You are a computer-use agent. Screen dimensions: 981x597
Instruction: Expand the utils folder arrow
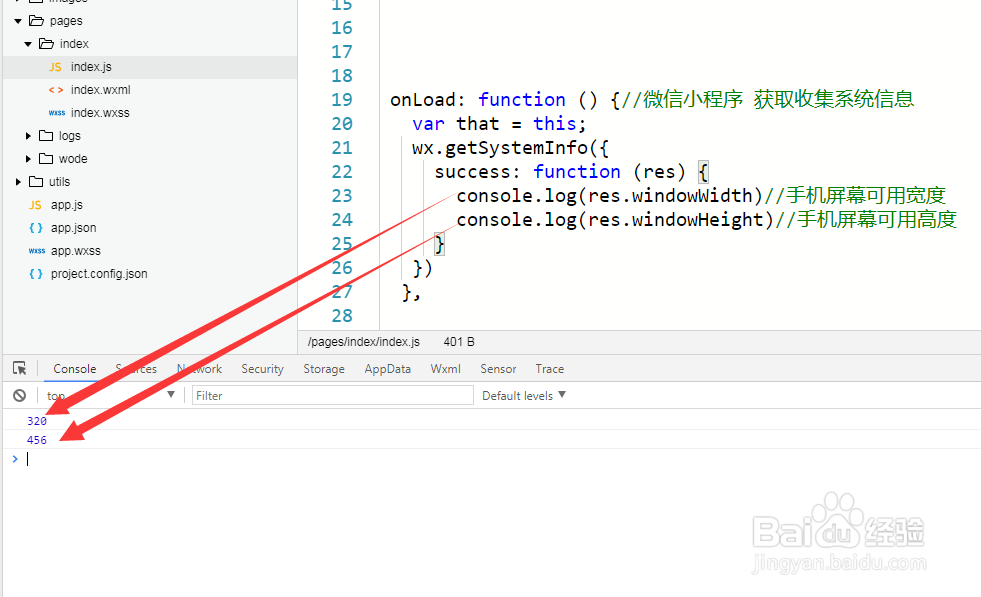18,182
